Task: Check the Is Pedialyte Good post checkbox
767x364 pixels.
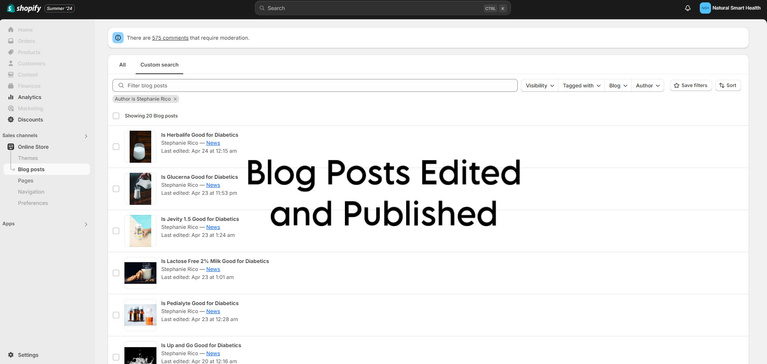Action: tap(116, 315)
